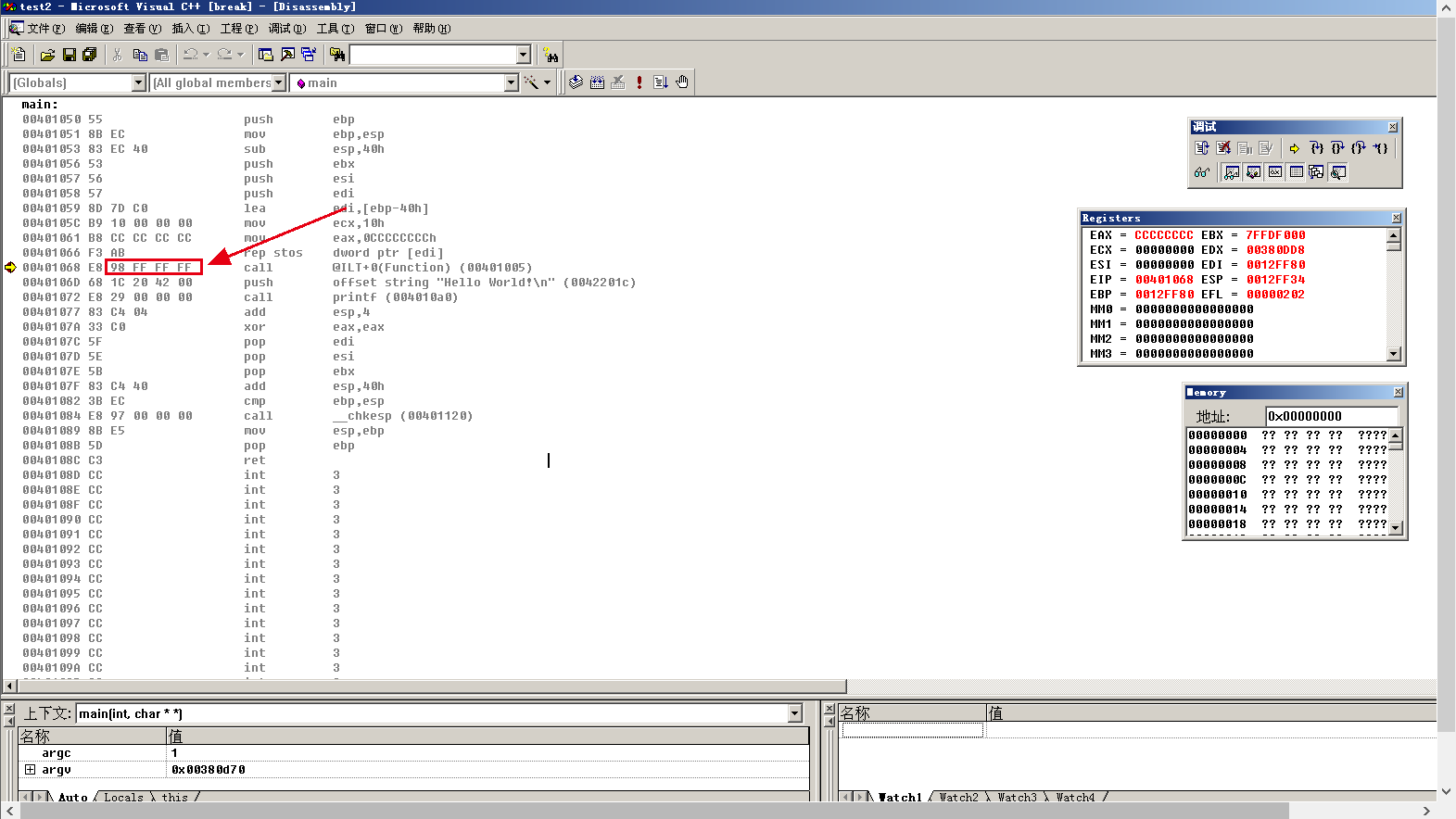The height and width of the screenshot is (819, 1456).
Task: Click the WizardBar magic wand icon
Action: pos(531,82)
